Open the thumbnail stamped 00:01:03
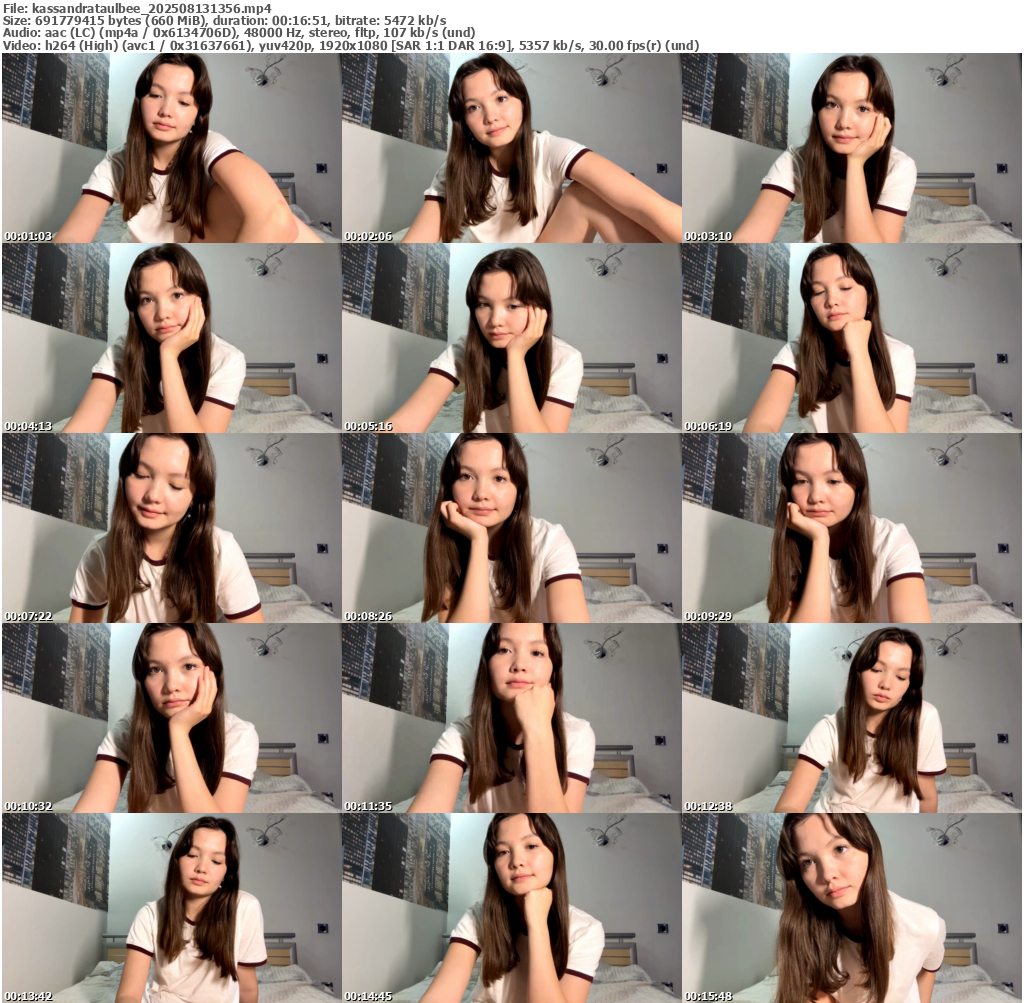 [171, 148]
